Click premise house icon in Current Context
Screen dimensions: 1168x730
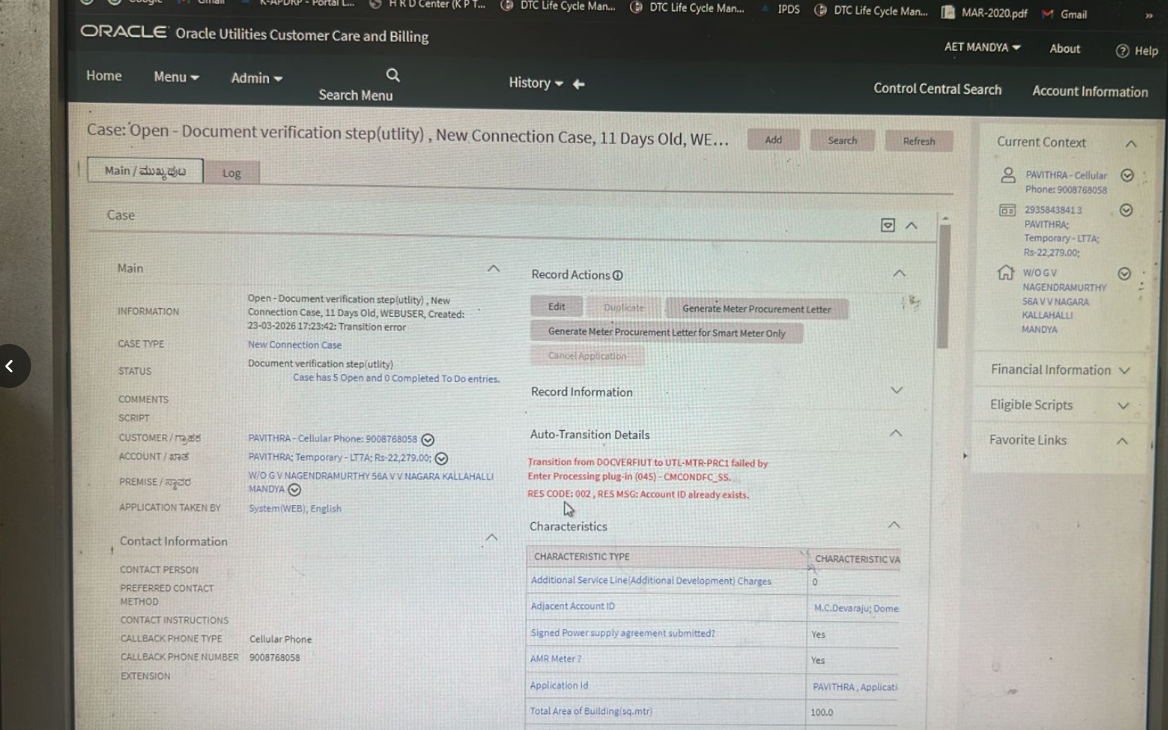coord(1006,273)
